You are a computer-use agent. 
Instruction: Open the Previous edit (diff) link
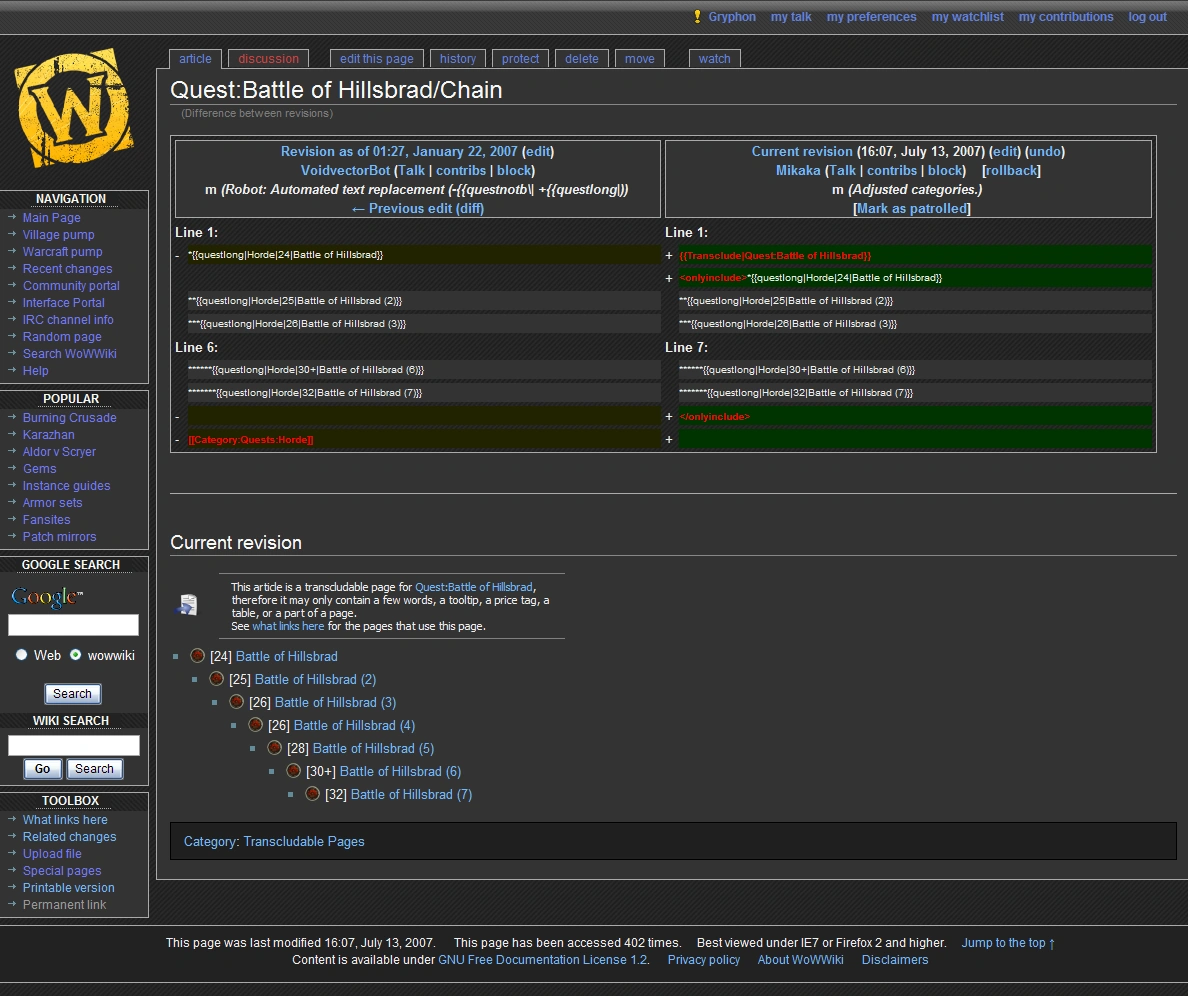point(417,209)
